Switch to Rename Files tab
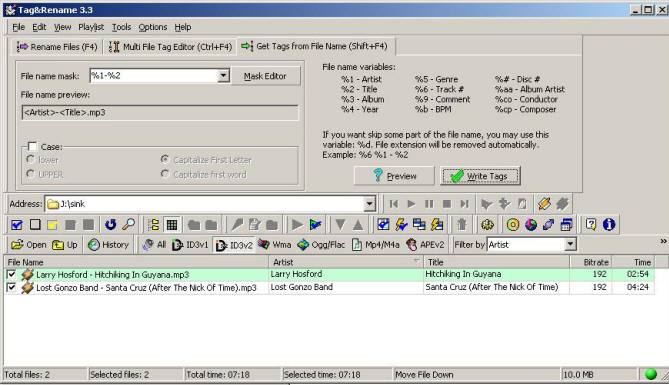 (x=57, y=47)
